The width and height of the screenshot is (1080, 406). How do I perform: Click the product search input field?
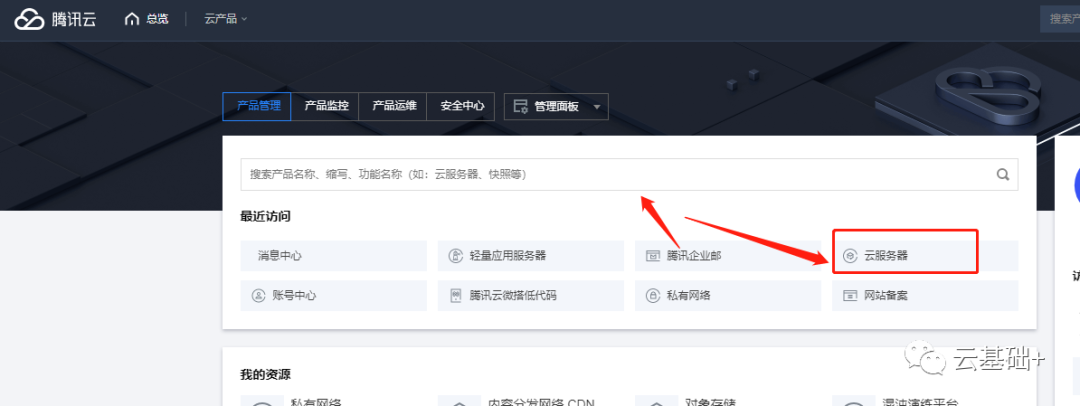pos(629,174)
